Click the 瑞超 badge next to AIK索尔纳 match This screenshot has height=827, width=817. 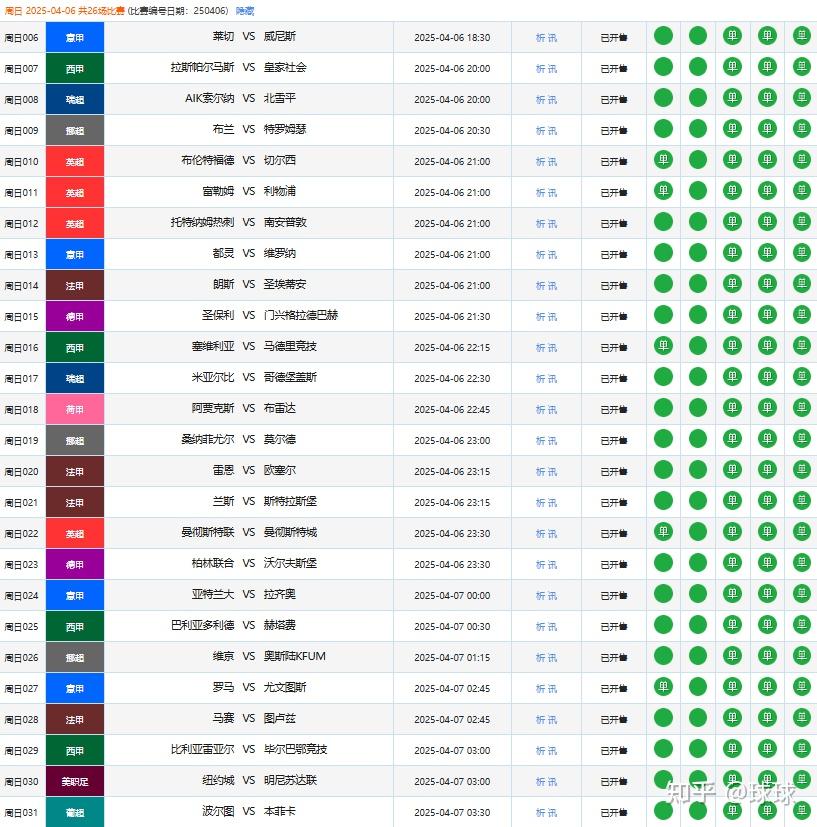[74, 99]
